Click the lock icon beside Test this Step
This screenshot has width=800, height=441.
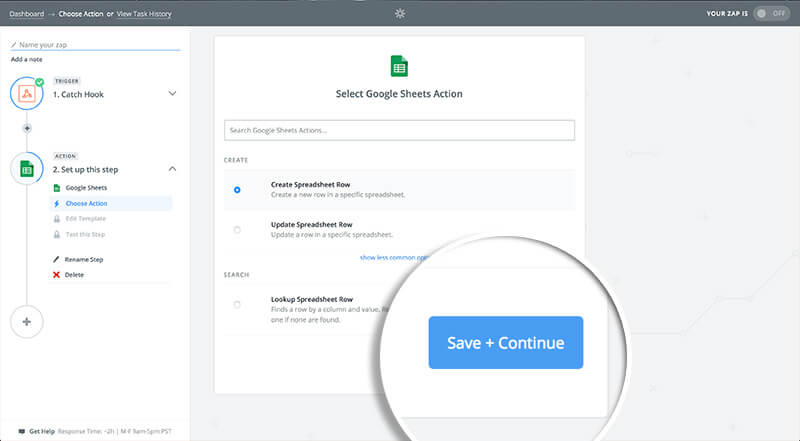tap(57, 234)
